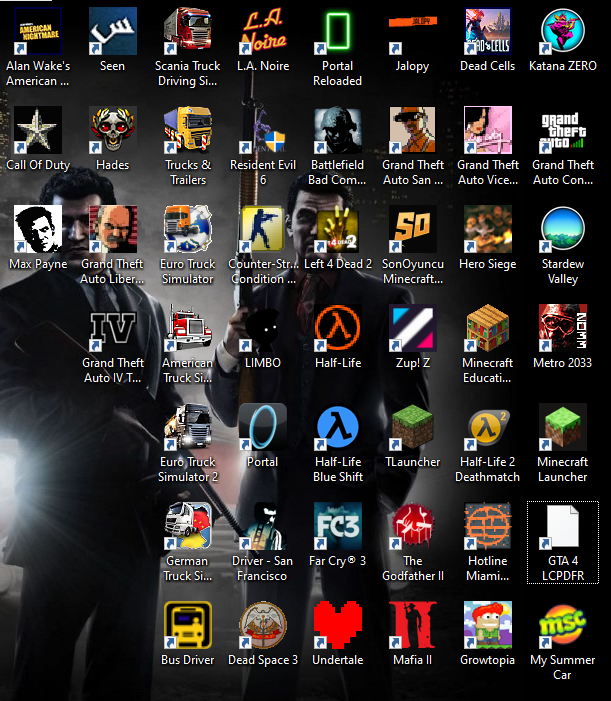Viewport: 611px width, 701px height.
Task: Select Grand Theft Auto San Andreas icon
Action: (413, 130)
